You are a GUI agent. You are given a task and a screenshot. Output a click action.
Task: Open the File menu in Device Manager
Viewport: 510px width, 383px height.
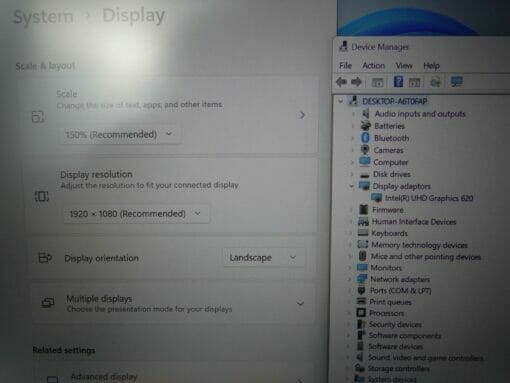click(345, 66)
